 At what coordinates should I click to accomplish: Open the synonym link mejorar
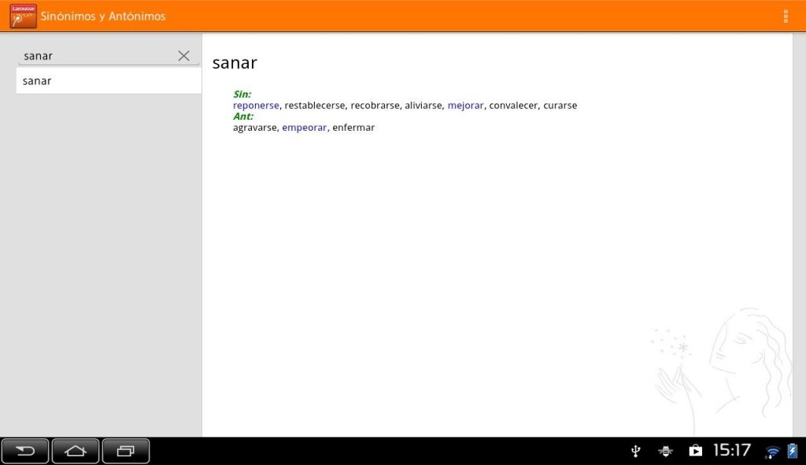465,105
